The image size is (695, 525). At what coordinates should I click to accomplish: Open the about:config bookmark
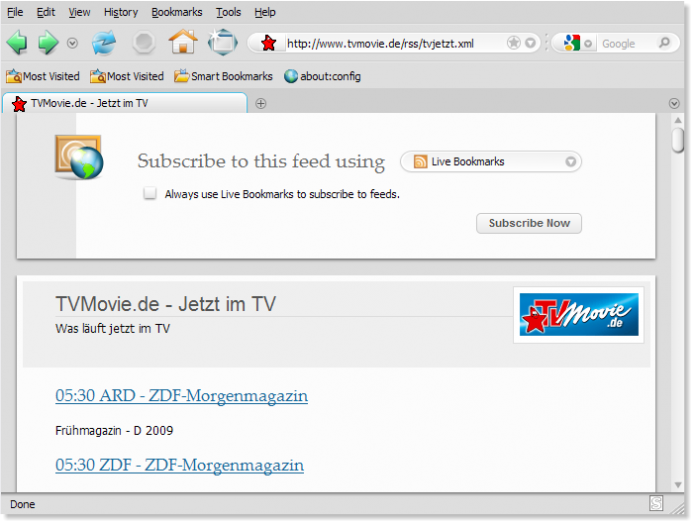[x=322, y=76]
